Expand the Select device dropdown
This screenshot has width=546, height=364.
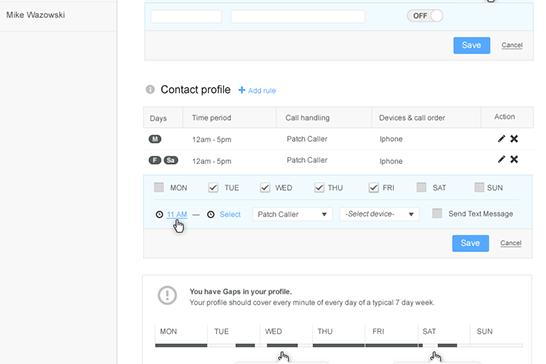[379, 214]
